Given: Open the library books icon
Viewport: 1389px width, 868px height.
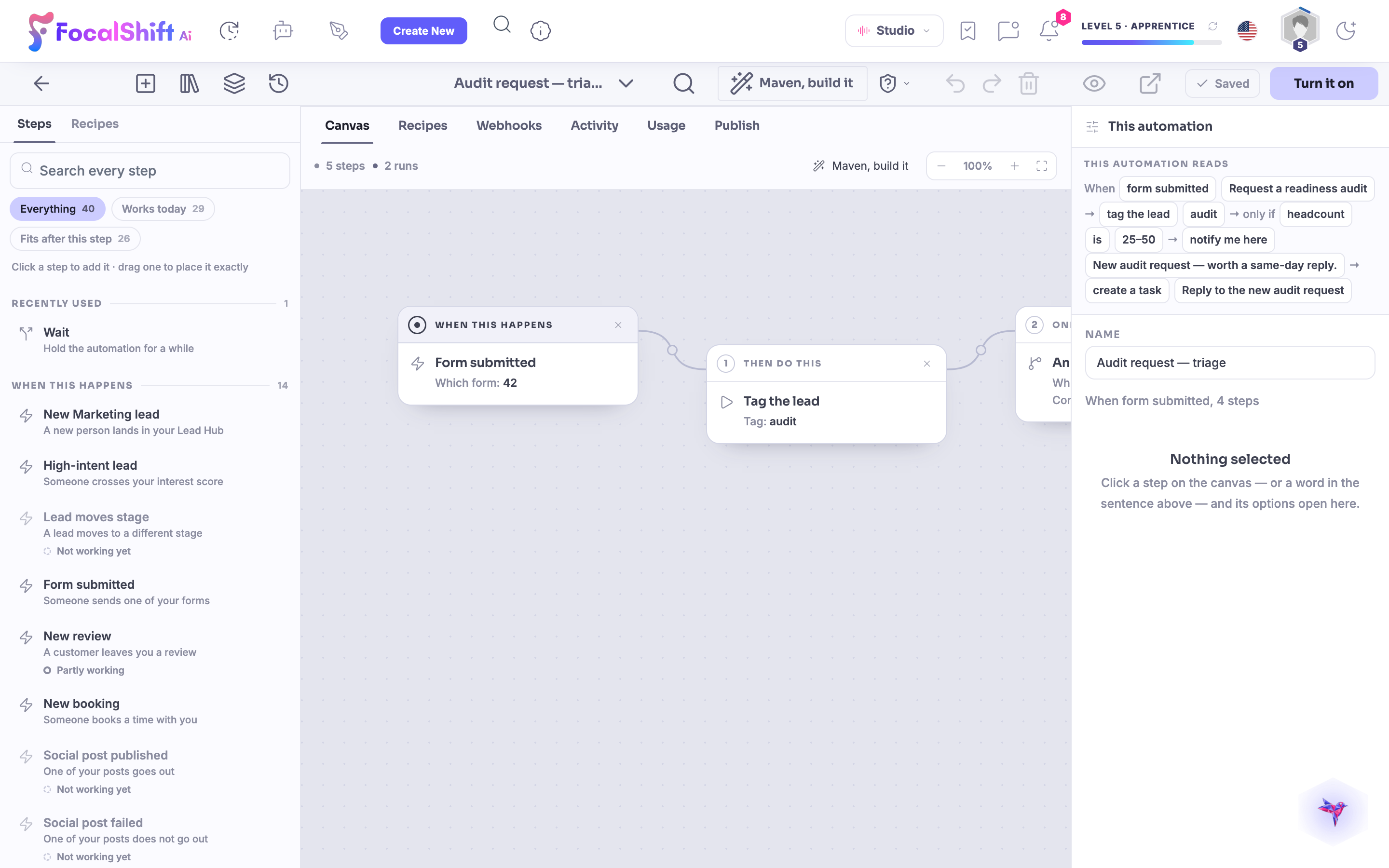Looking at the screenshot, I should 190,84.
